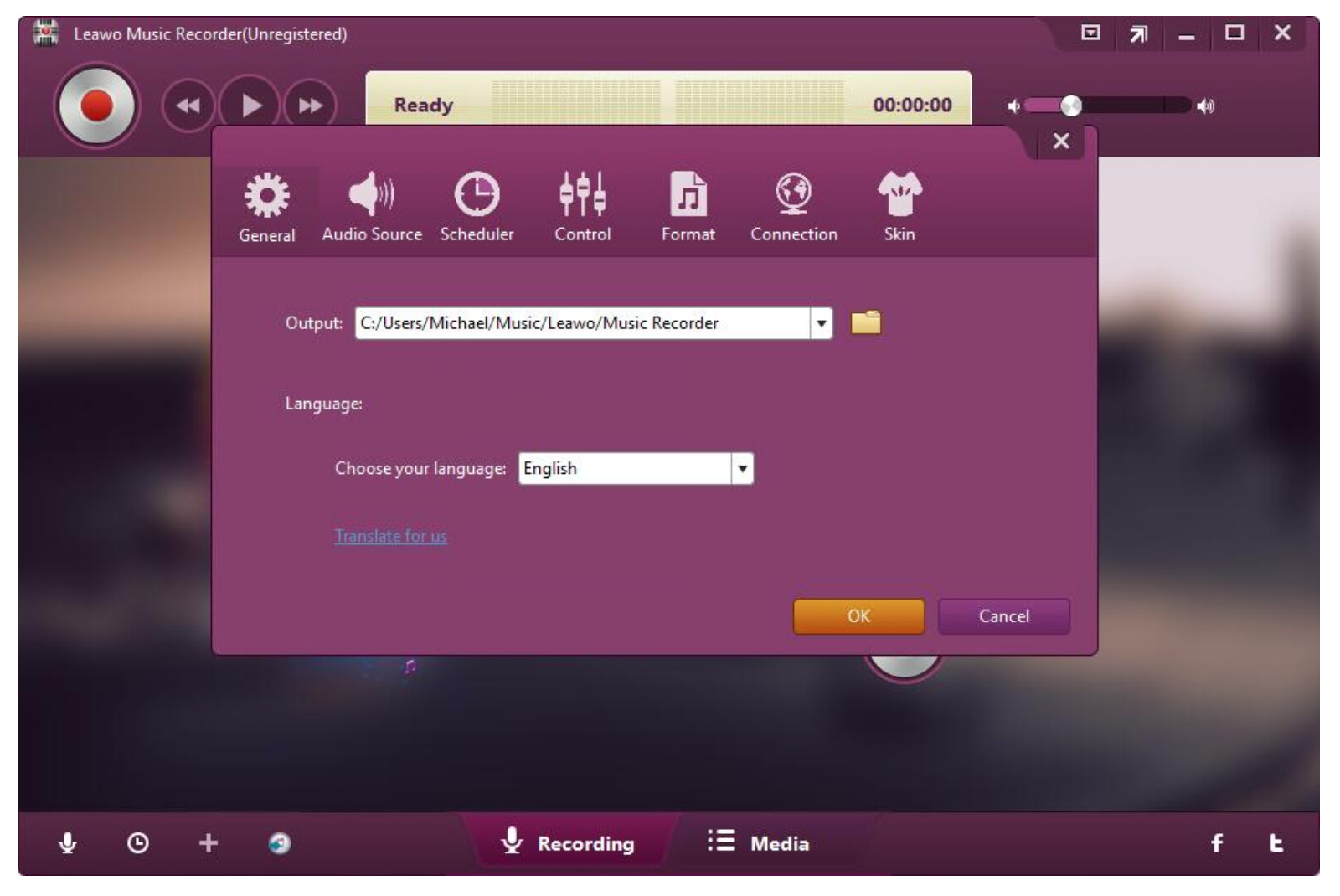Open the Format settings tab
The height and width of the screenshot is (896, 1340).
pyautogui.click(x=688, y=208)
